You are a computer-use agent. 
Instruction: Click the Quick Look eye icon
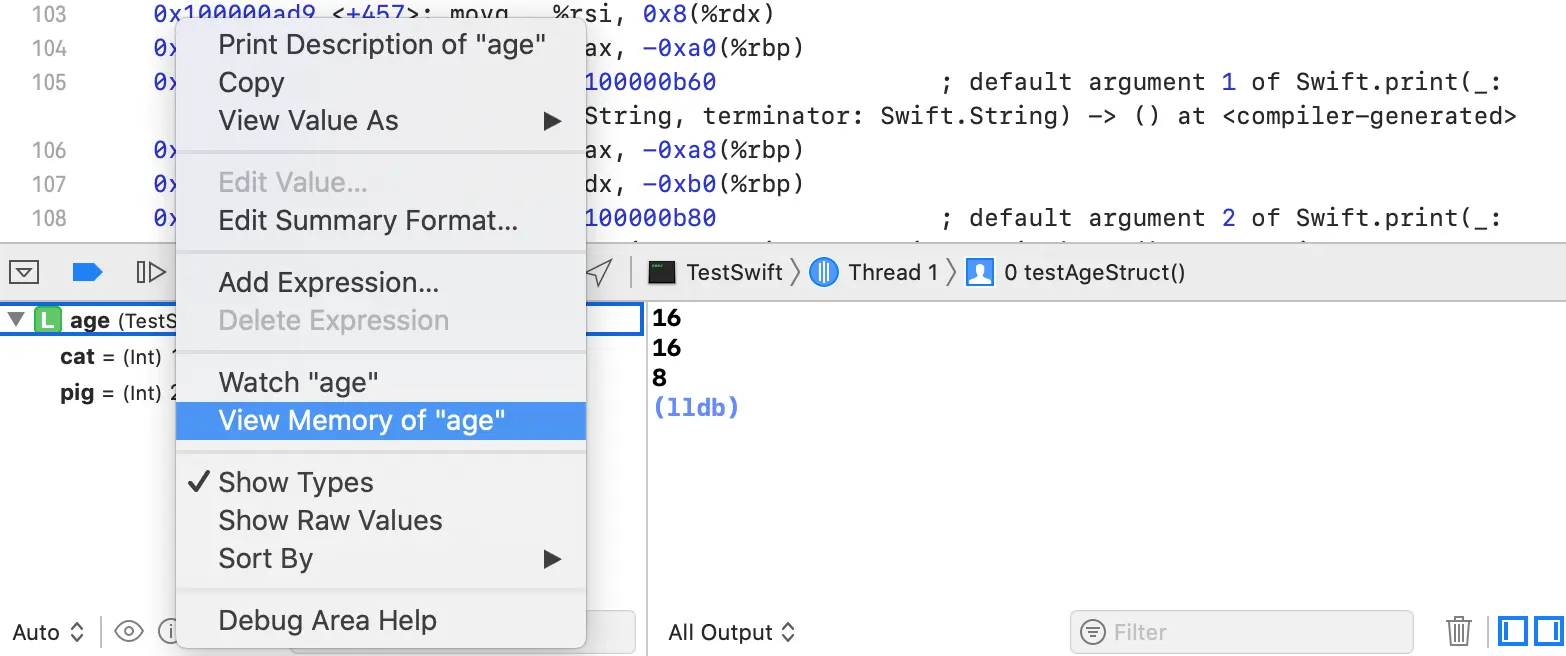[x=129, y=632]
